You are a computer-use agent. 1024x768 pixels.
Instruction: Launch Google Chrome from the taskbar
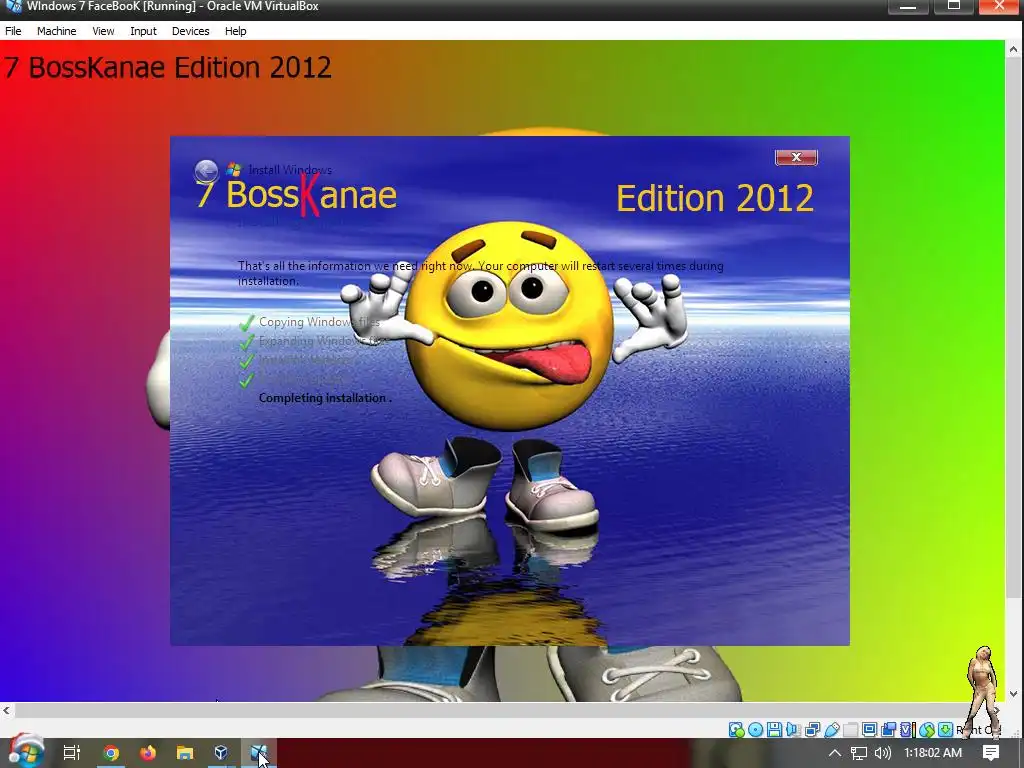pyautogui.click(x=111, y=753)
